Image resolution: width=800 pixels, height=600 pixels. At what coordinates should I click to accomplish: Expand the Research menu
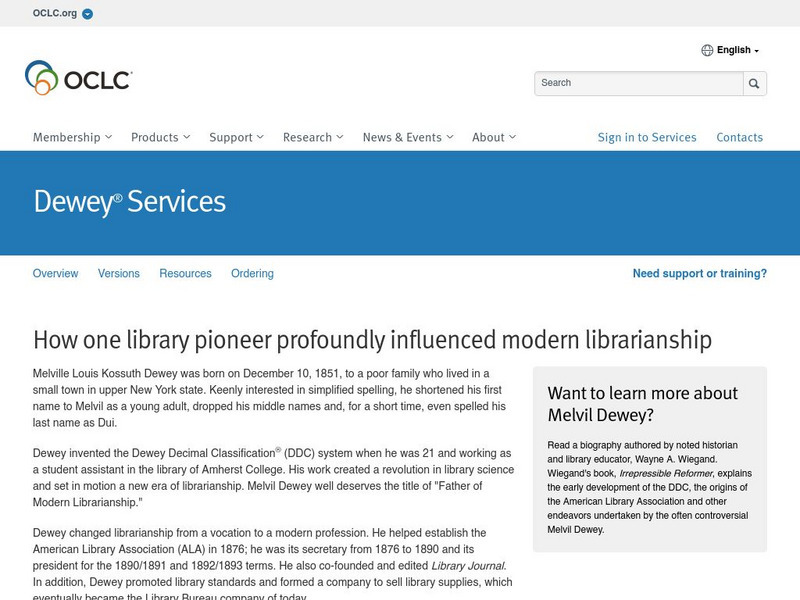coord(313,137)
